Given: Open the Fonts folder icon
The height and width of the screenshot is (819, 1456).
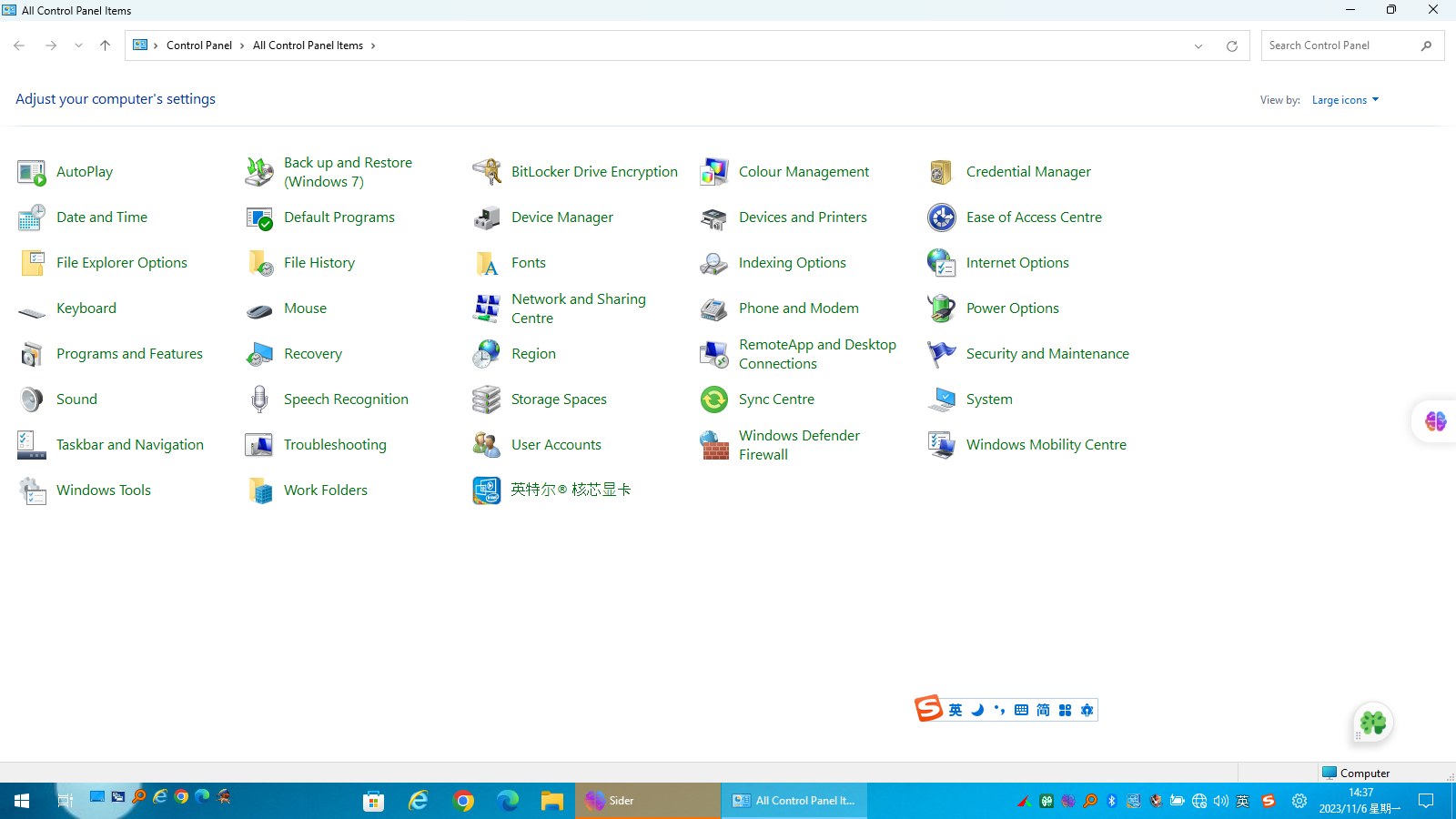Looking at the screenshot, I should (487, 263).
